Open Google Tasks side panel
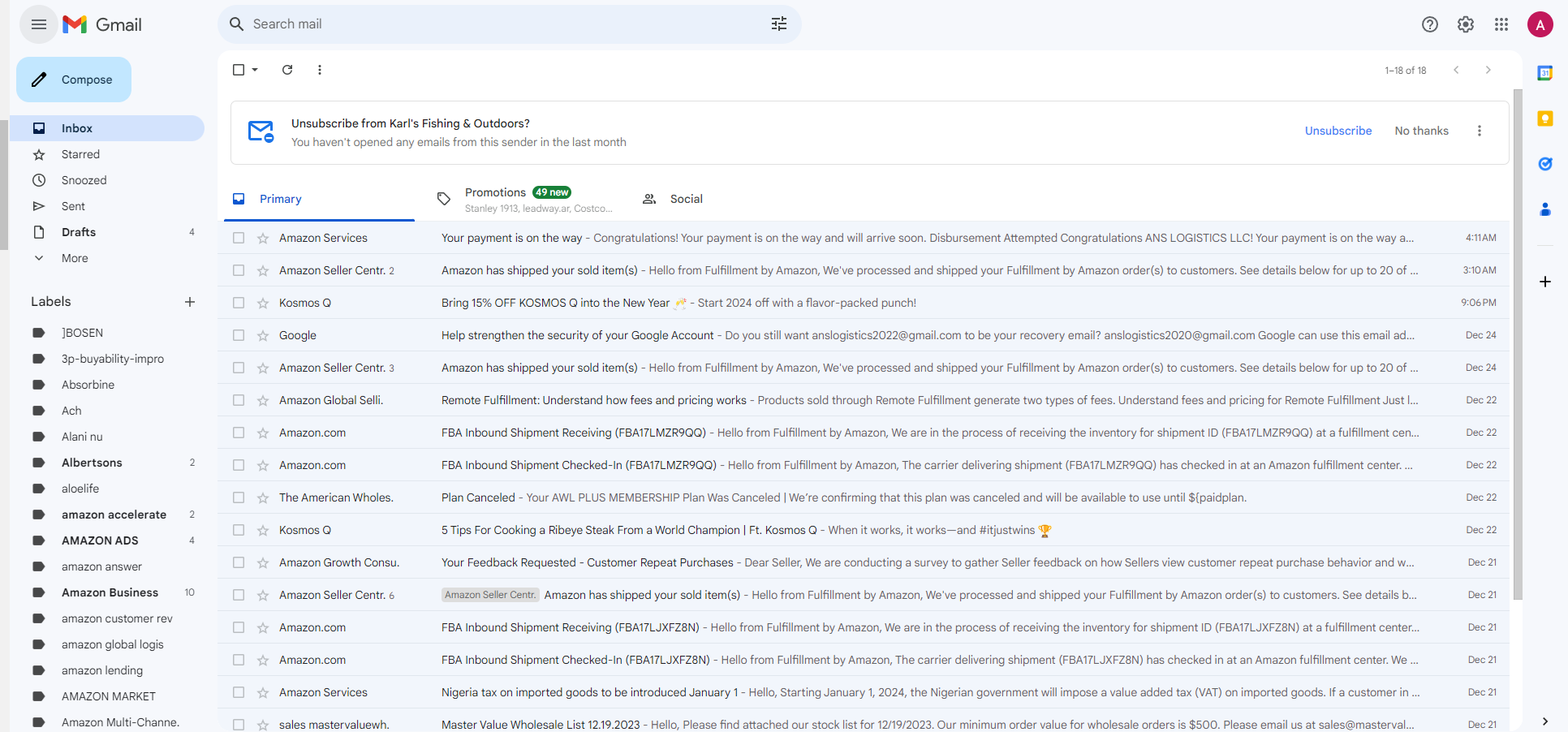 point(1545,164)
